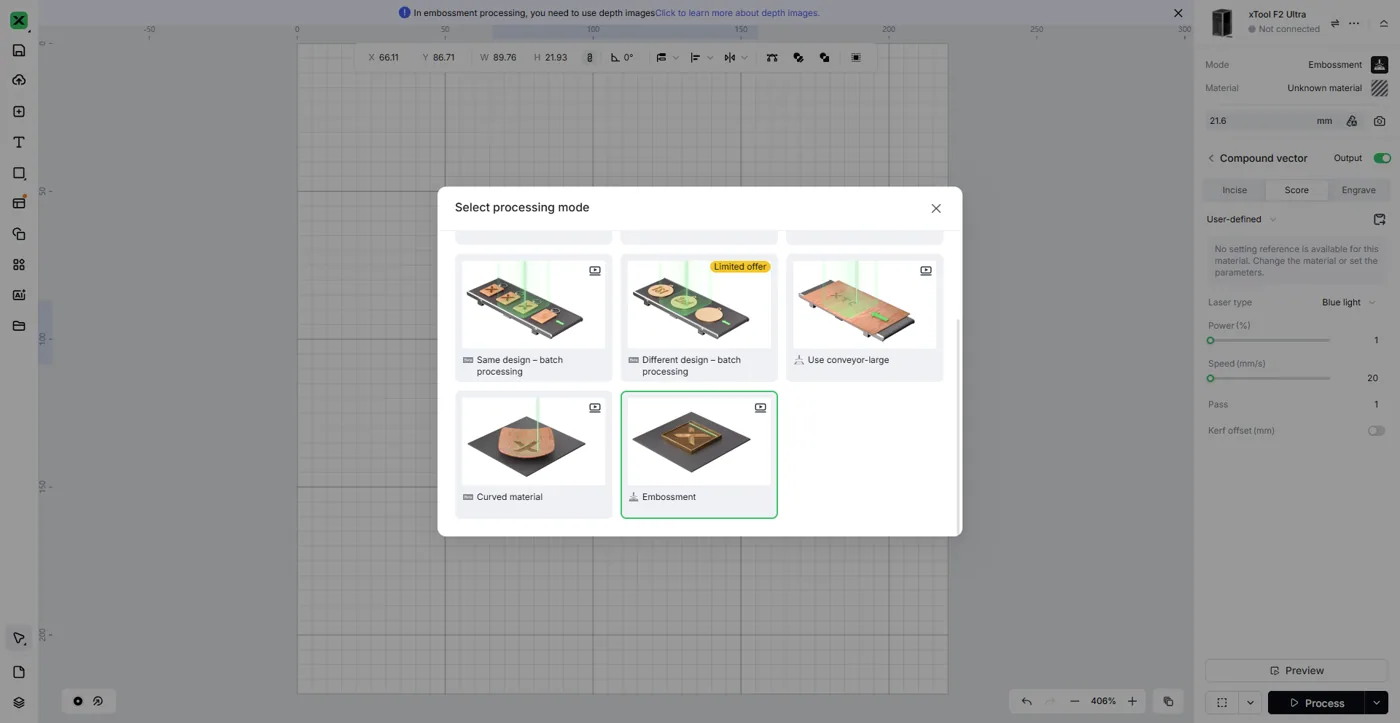The width and height of the screenshot is (1400, 723).
Task: Open the cloud upload tool in sidebar
Action: point(18,80)
